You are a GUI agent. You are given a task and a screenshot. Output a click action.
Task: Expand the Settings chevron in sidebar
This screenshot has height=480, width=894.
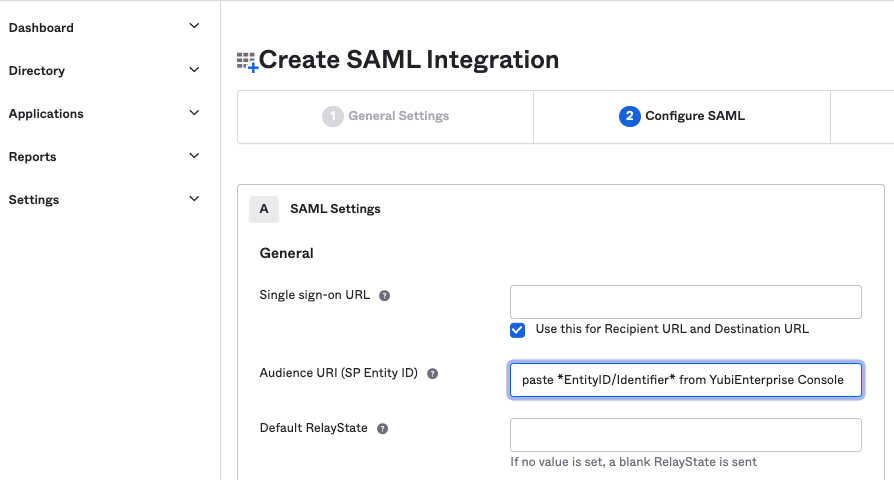tap(194, 199)
